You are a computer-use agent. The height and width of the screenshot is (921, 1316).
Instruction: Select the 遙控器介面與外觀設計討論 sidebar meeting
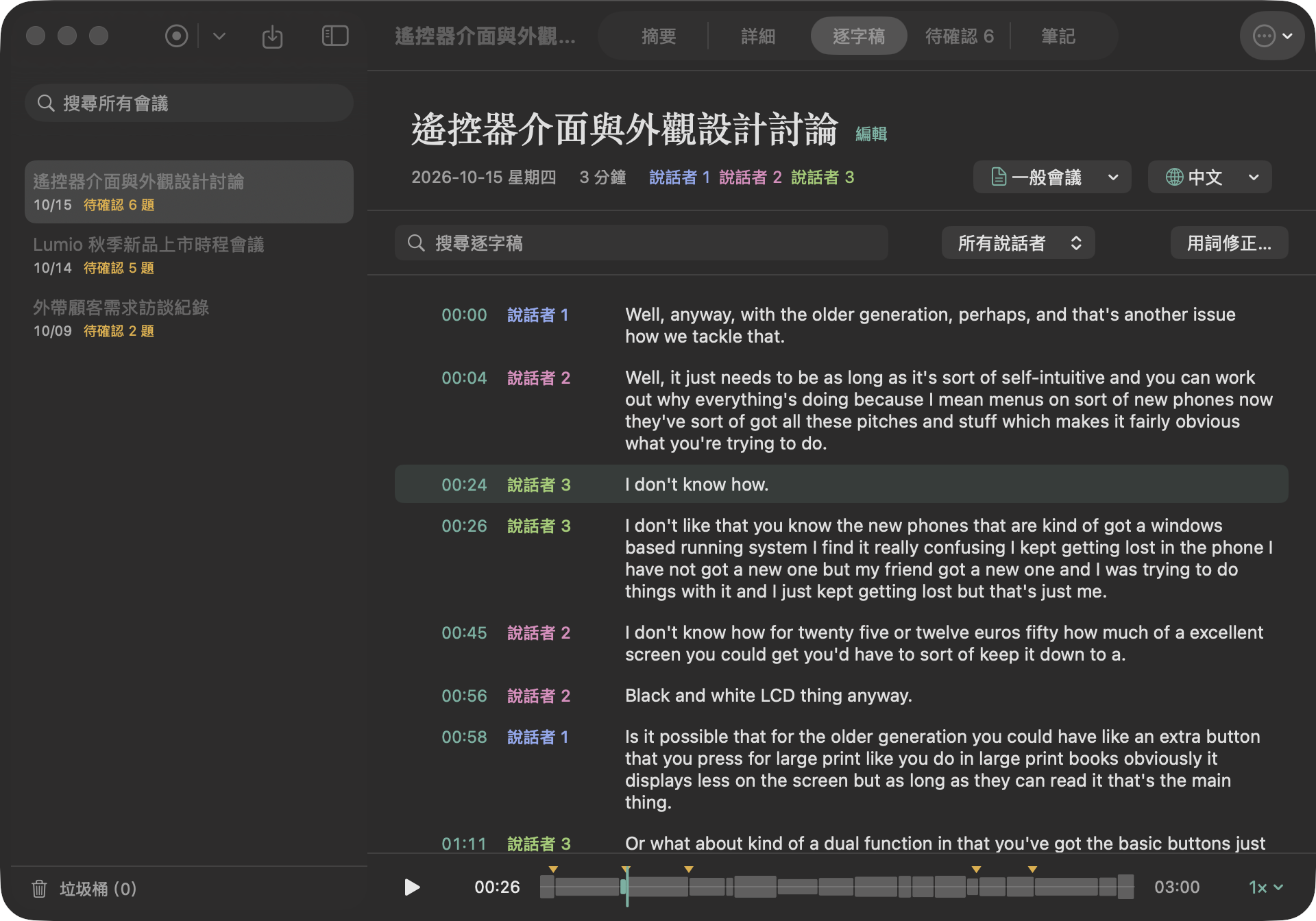189,192
